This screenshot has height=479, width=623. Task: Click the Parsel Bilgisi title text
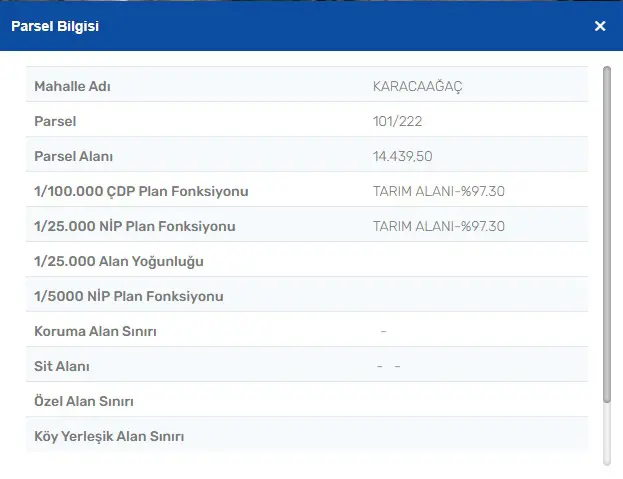tap(55, 26)
